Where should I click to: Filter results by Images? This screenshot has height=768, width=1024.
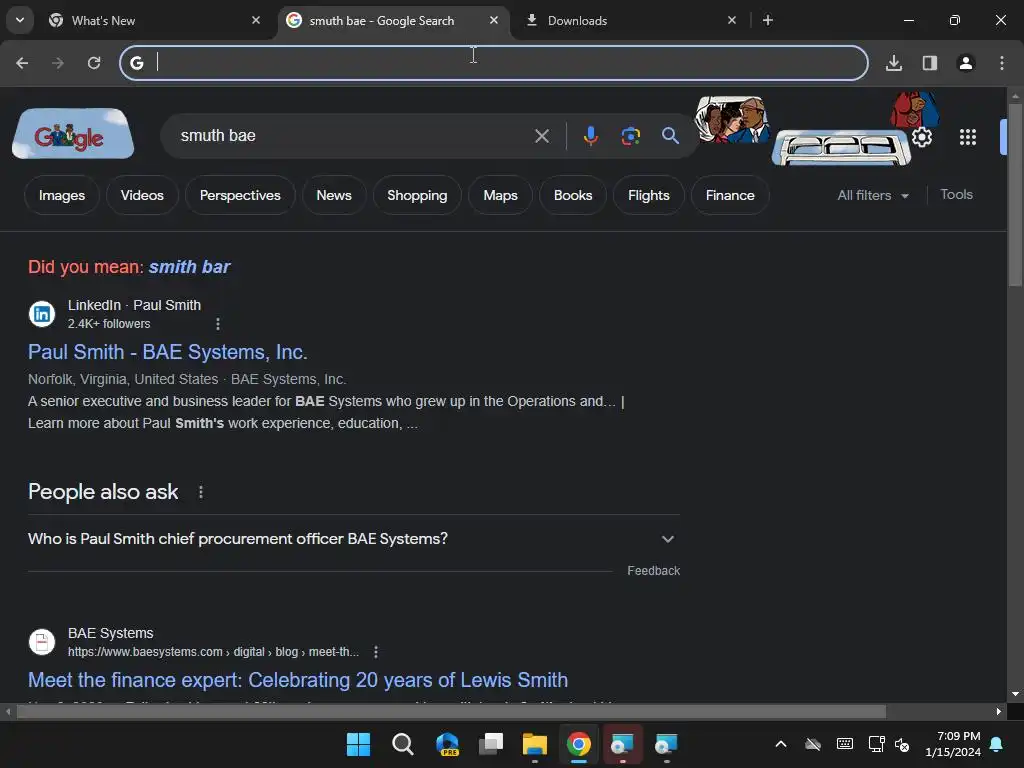[x=62, y=195]
